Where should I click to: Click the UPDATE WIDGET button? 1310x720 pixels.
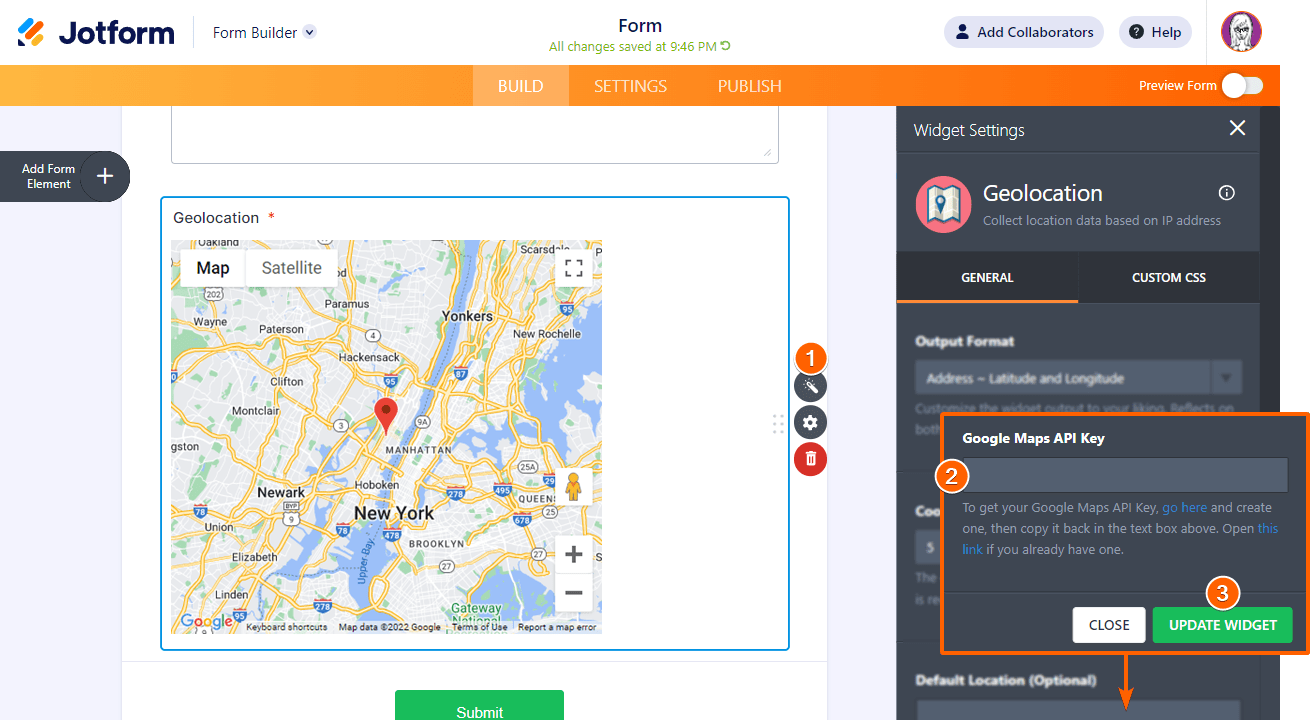pos(1223,625)
